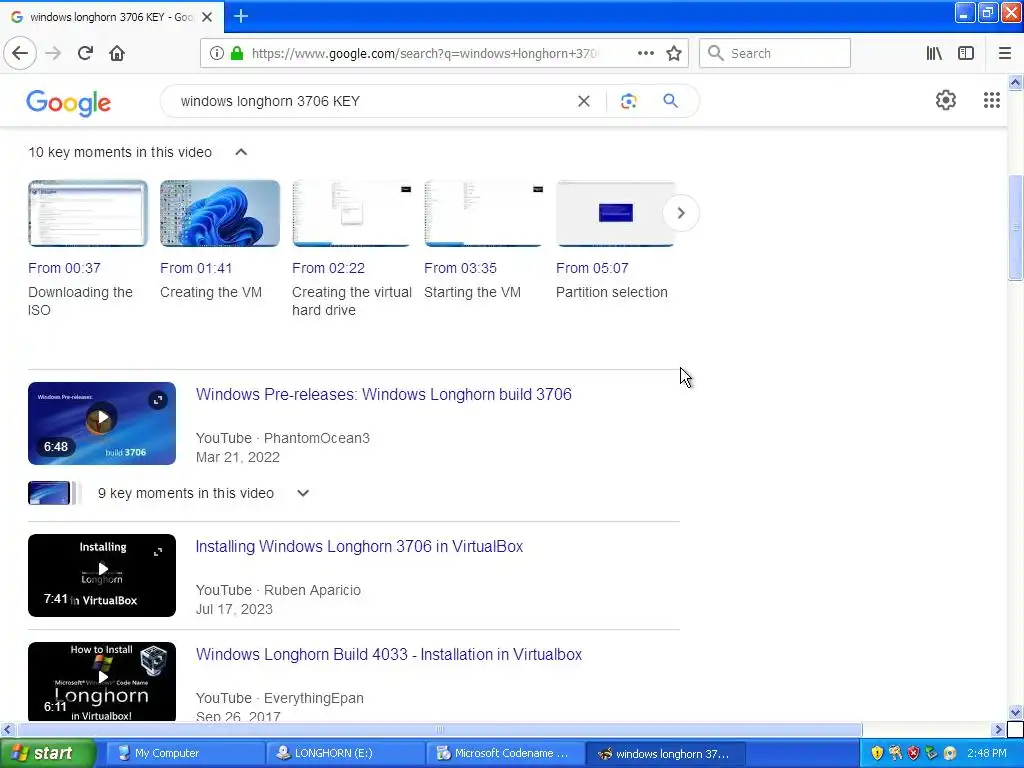Switch to My Computer taskbar window
The height and width of the screenshot is (768, 1024).
click(185, 753)
